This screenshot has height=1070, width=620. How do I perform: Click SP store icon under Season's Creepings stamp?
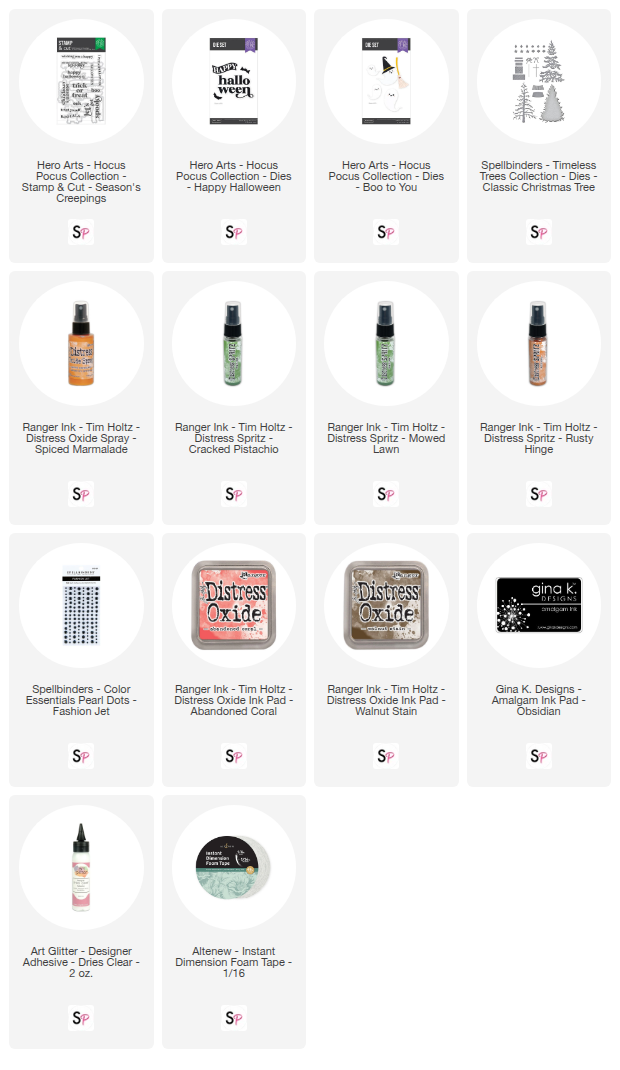click(x=81, y=232)
